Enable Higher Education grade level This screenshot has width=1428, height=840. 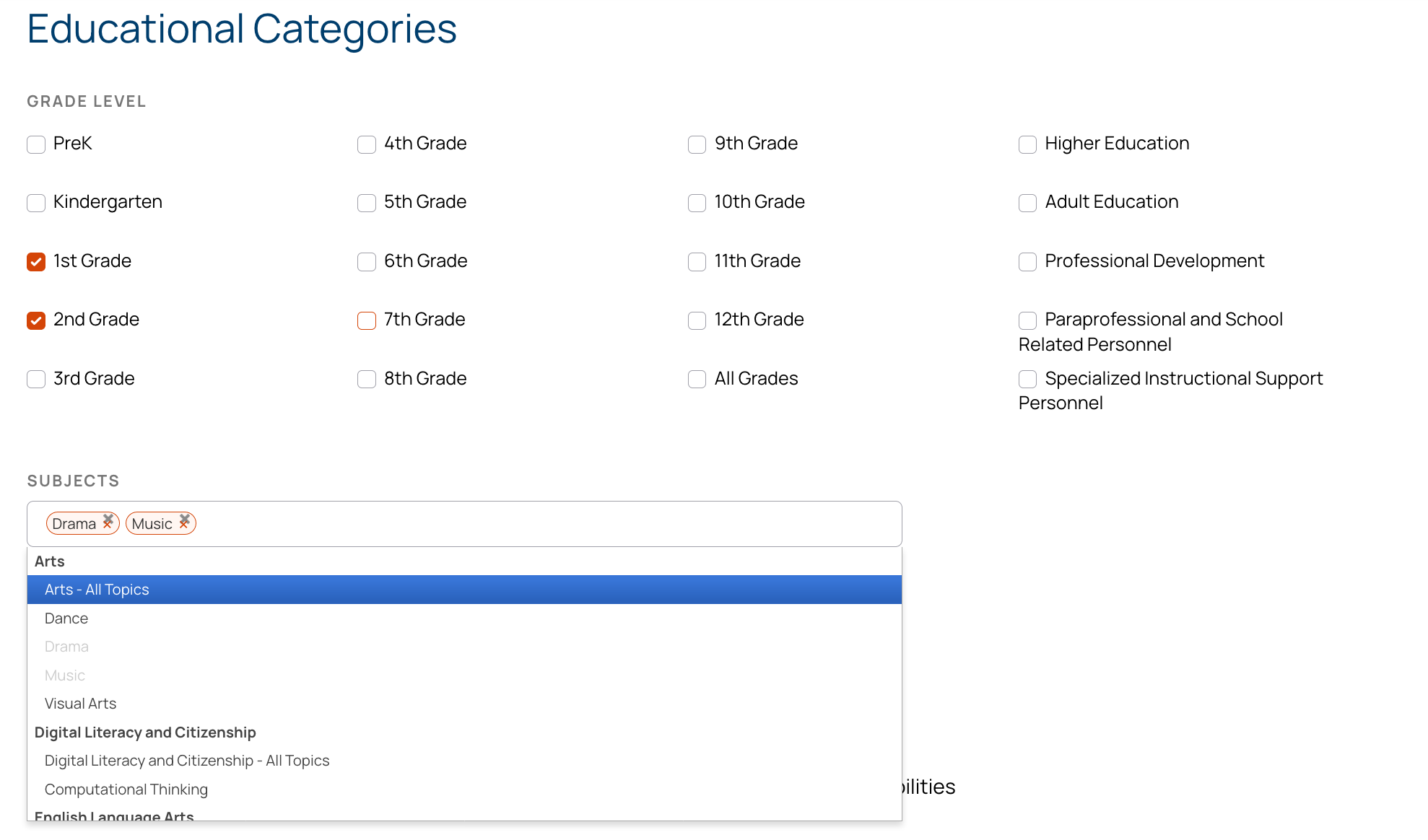pos(1027,144)
